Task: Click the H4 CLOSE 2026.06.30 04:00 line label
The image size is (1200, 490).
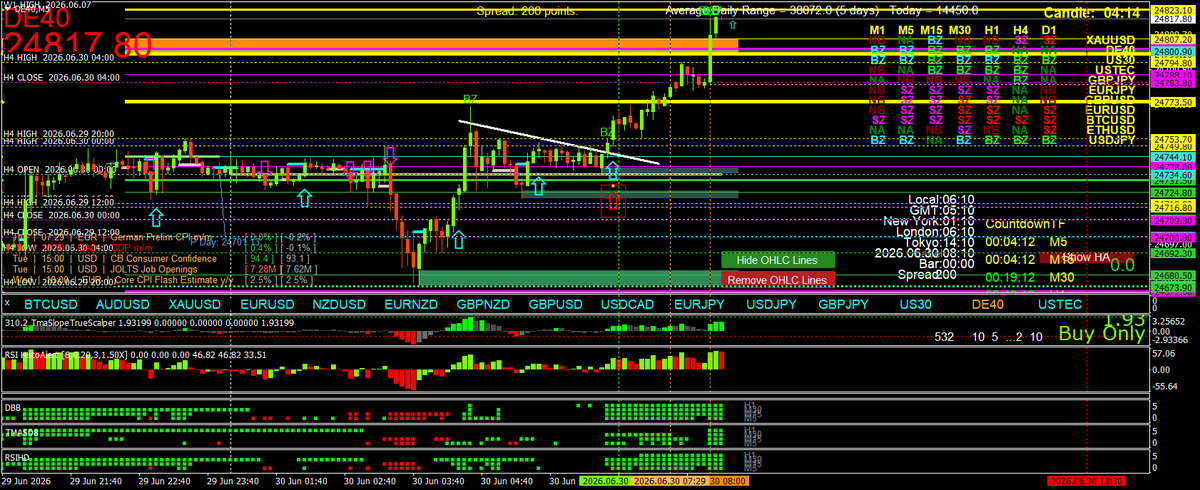Action: 61,76
